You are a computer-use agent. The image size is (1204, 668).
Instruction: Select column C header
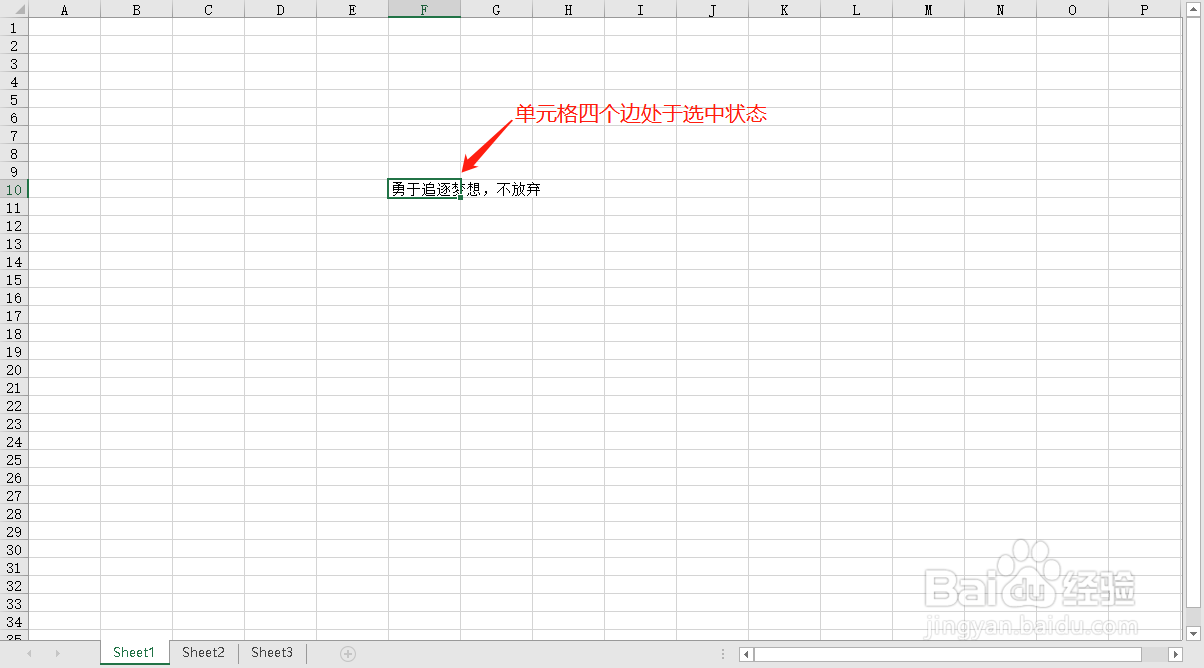(208, 9)
